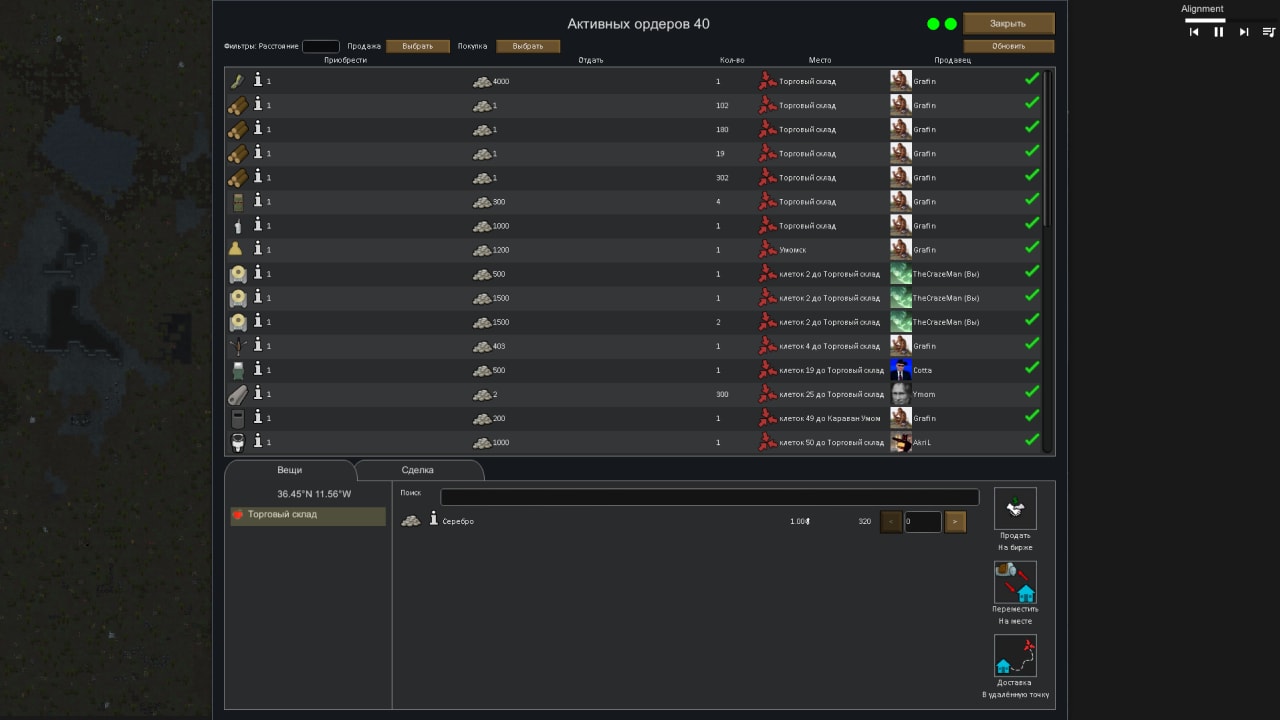Click the green check mark in the 4000 silver row
The width and height of the screenshot is (1280, 720).
pyautogui.click(x=1032, y=79)
